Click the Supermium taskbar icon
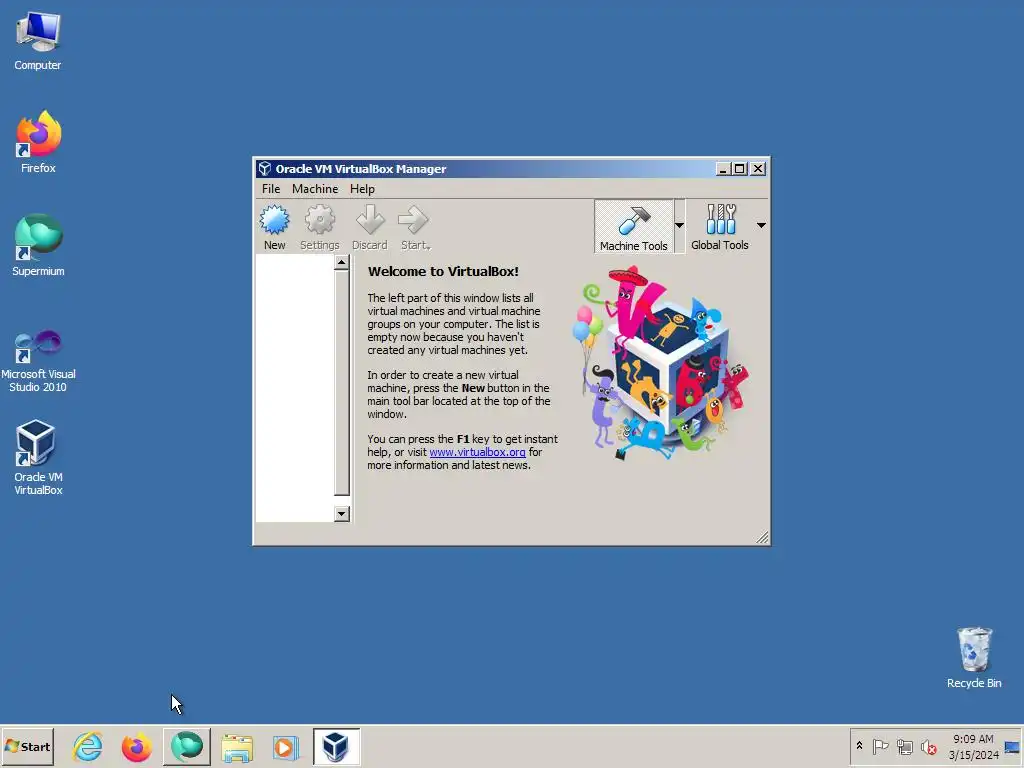Image resolution: width=1024 pixels, height=768 pixels. tap(187, 746)
